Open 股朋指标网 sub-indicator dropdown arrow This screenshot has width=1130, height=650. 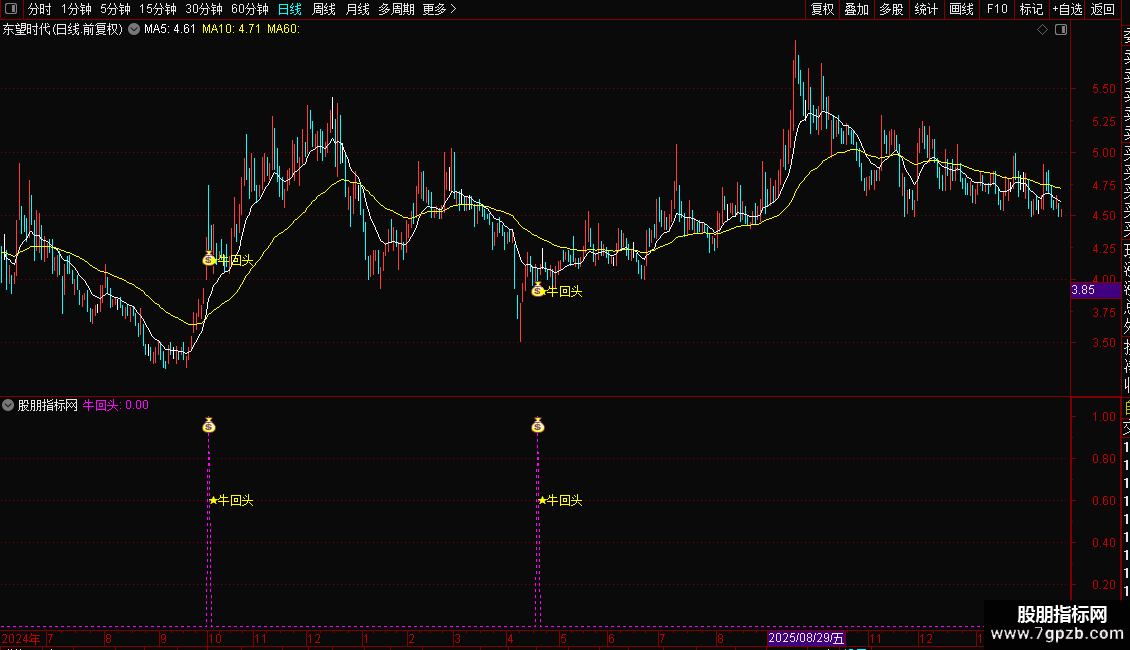8,405
